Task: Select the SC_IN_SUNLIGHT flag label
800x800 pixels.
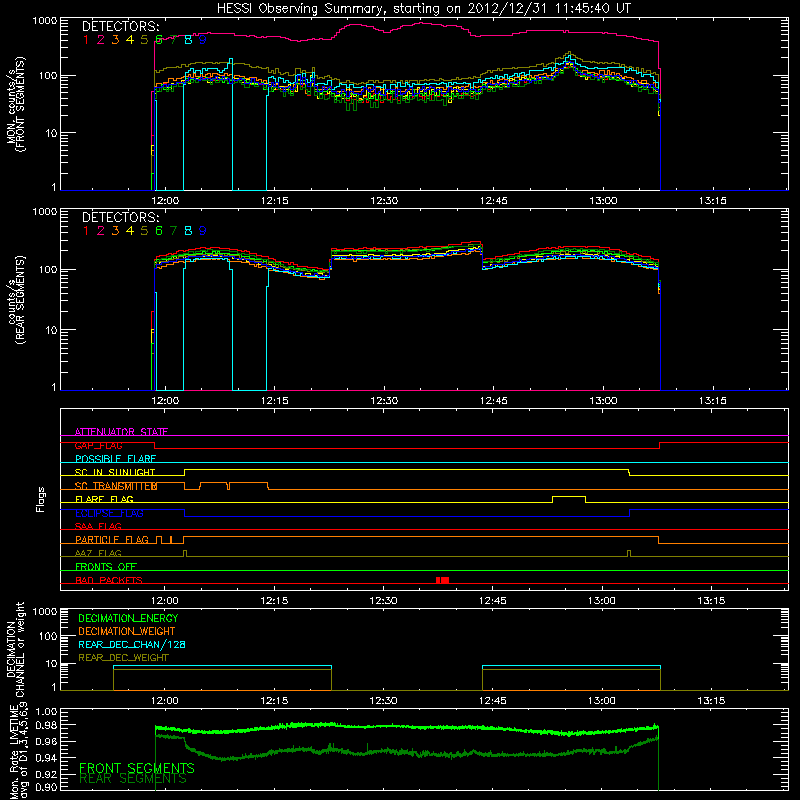Action: click(115, 472)
